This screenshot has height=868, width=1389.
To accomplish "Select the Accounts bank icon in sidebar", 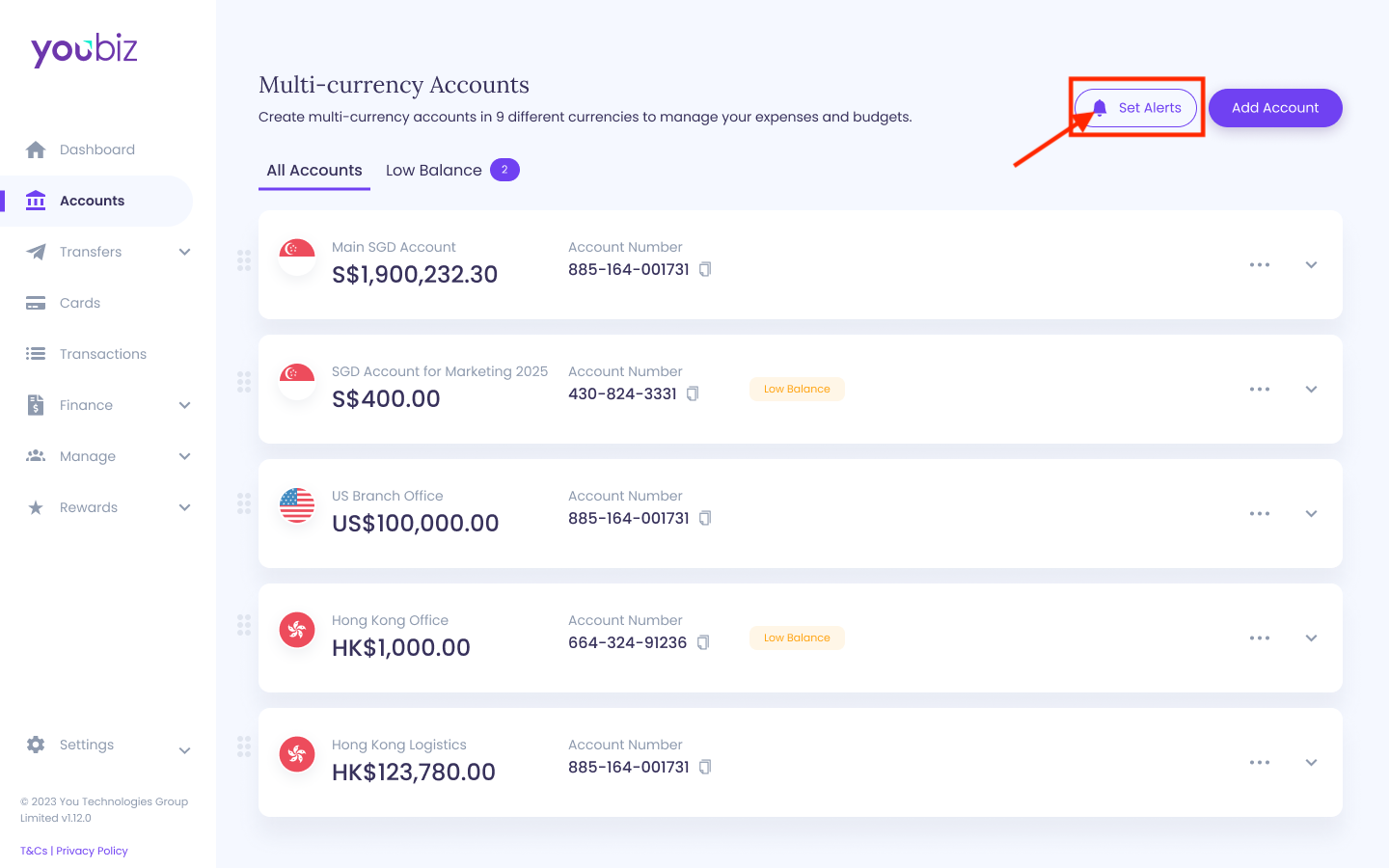I will click(36, 201).
